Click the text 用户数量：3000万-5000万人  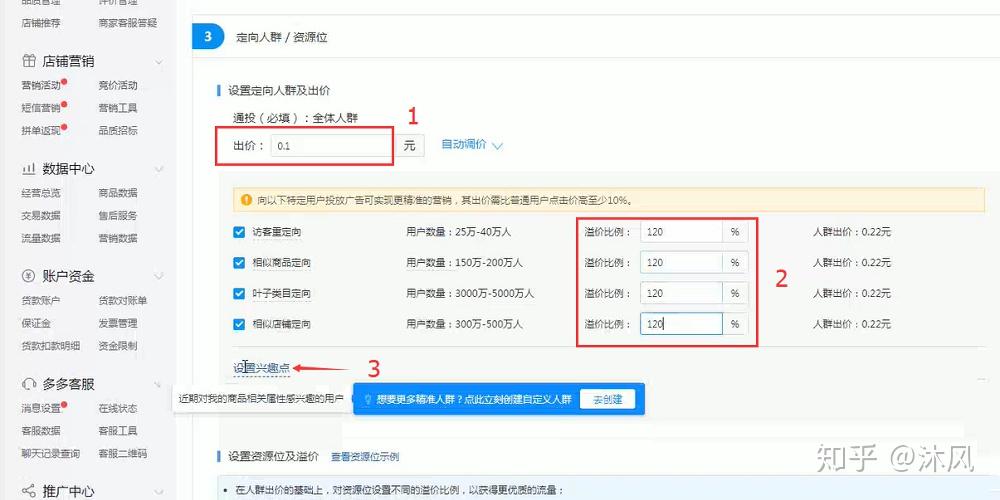click(x=470, y=293)
